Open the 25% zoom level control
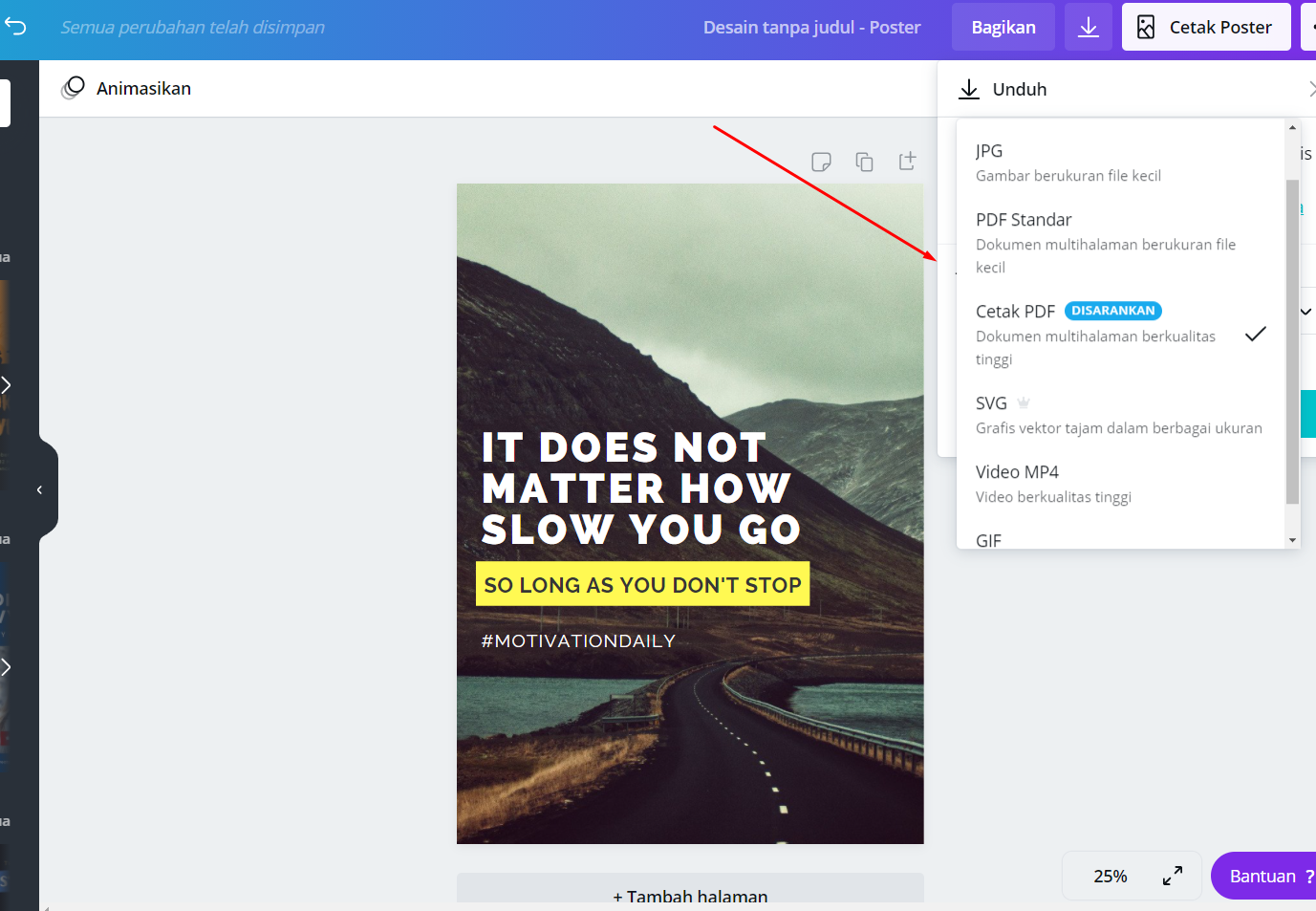1316x911 pixels. click(x=1110, y=876)
